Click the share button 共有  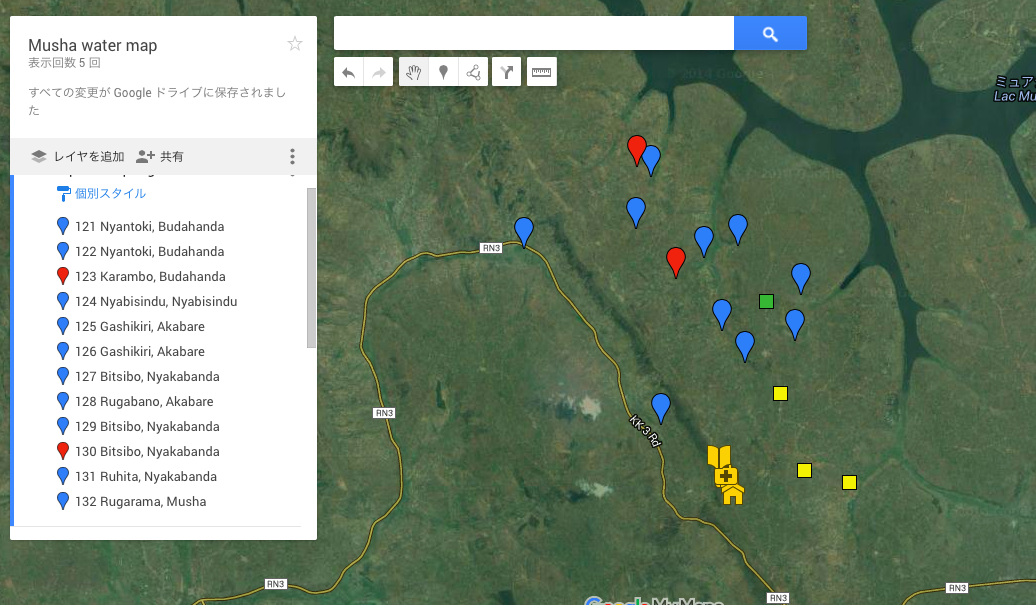pos(160,157)
